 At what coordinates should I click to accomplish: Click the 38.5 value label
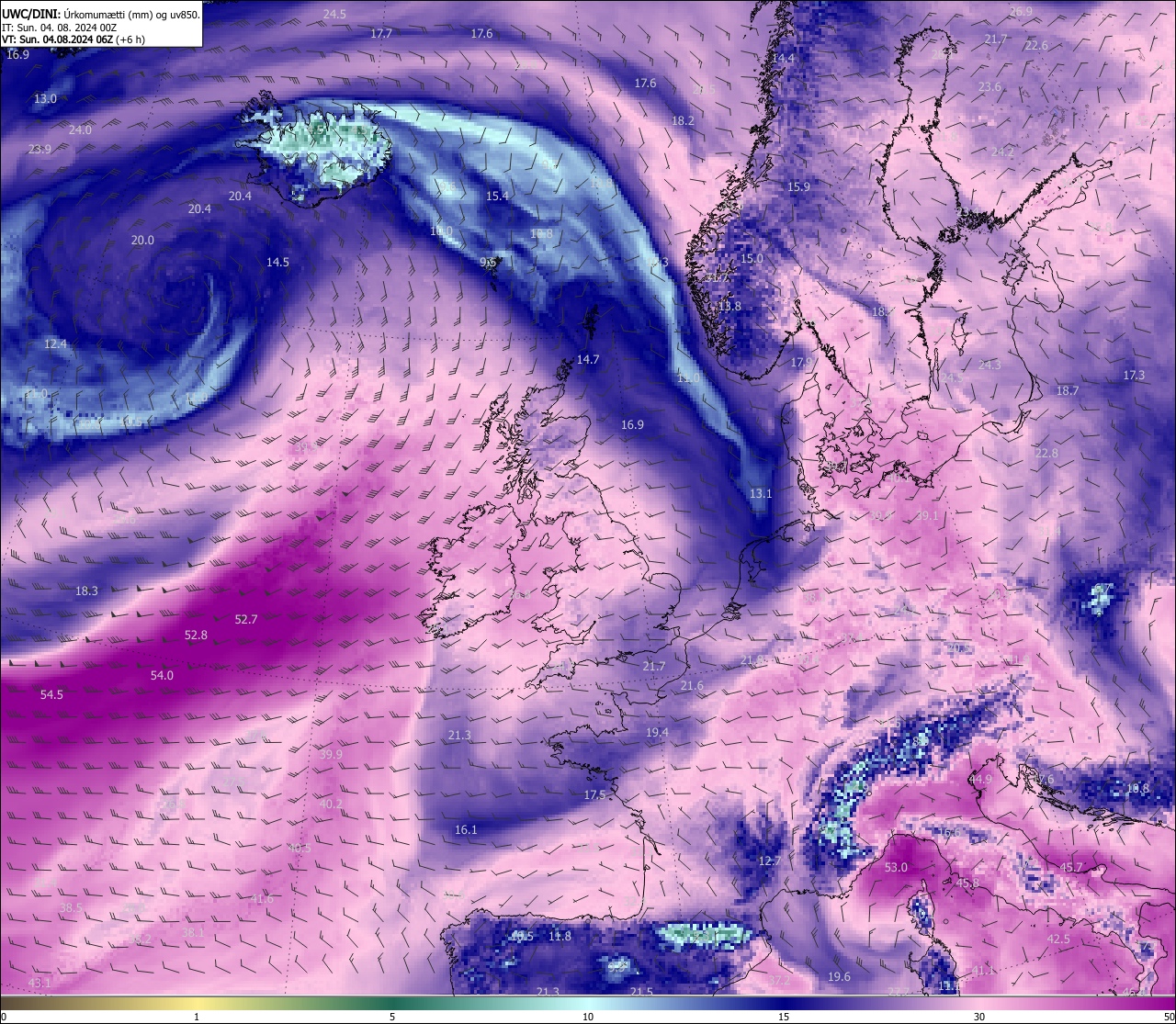click(71, 907)
